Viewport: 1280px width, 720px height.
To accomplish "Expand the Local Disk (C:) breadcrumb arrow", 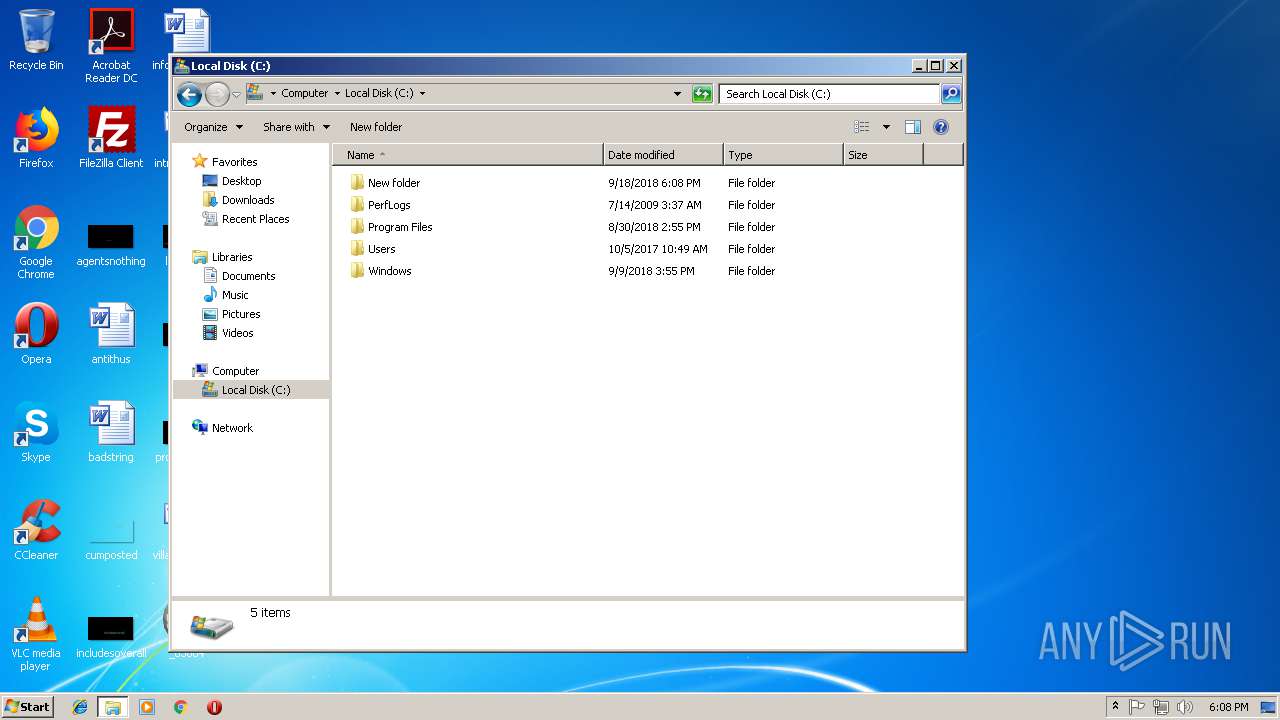I will (422, 94).
